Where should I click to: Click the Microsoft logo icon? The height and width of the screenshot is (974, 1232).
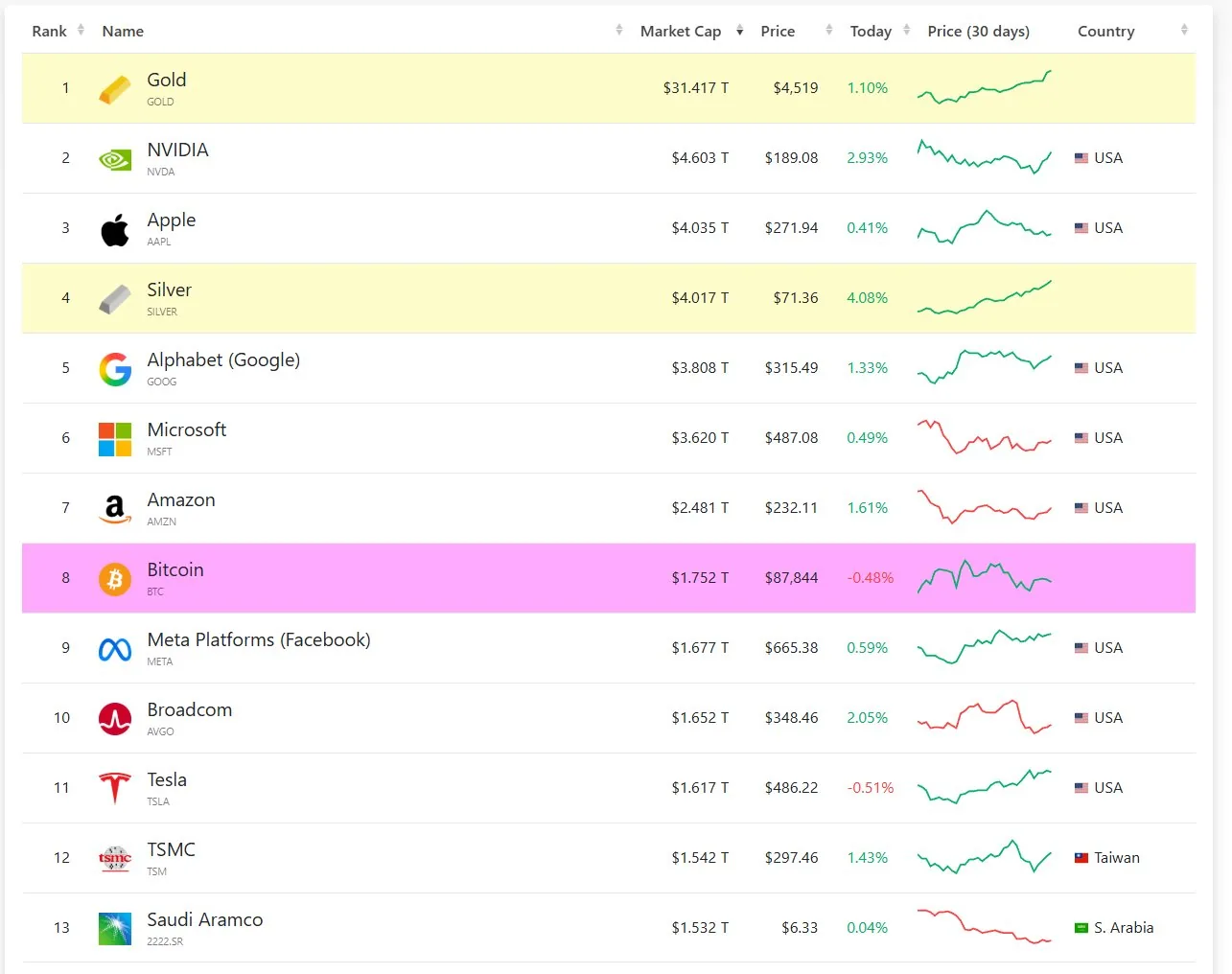click(115, 439)
